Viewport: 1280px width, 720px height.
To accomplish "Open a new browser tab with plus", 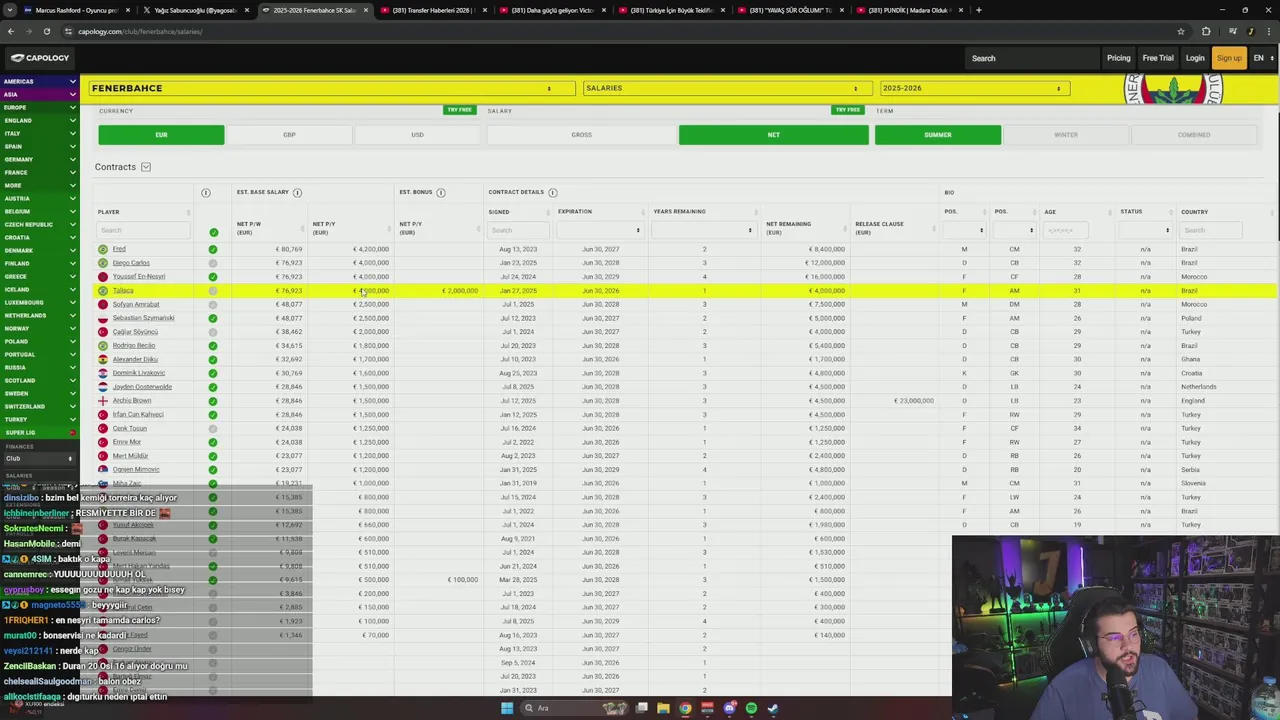I will [978, 10].
